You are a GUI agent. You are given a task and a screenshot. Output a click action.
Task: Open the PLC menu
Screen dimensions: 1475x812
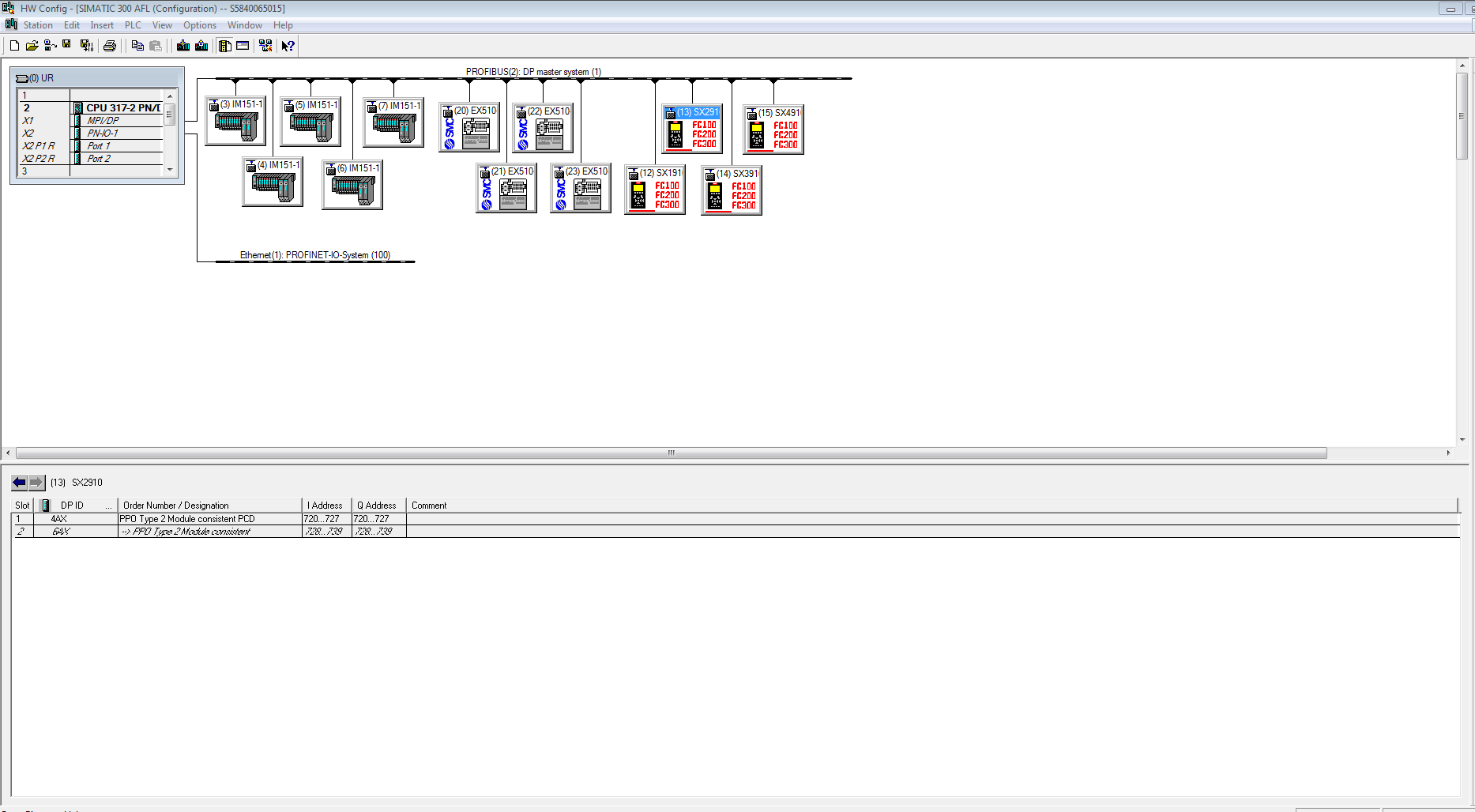click(x=132, y=24)
